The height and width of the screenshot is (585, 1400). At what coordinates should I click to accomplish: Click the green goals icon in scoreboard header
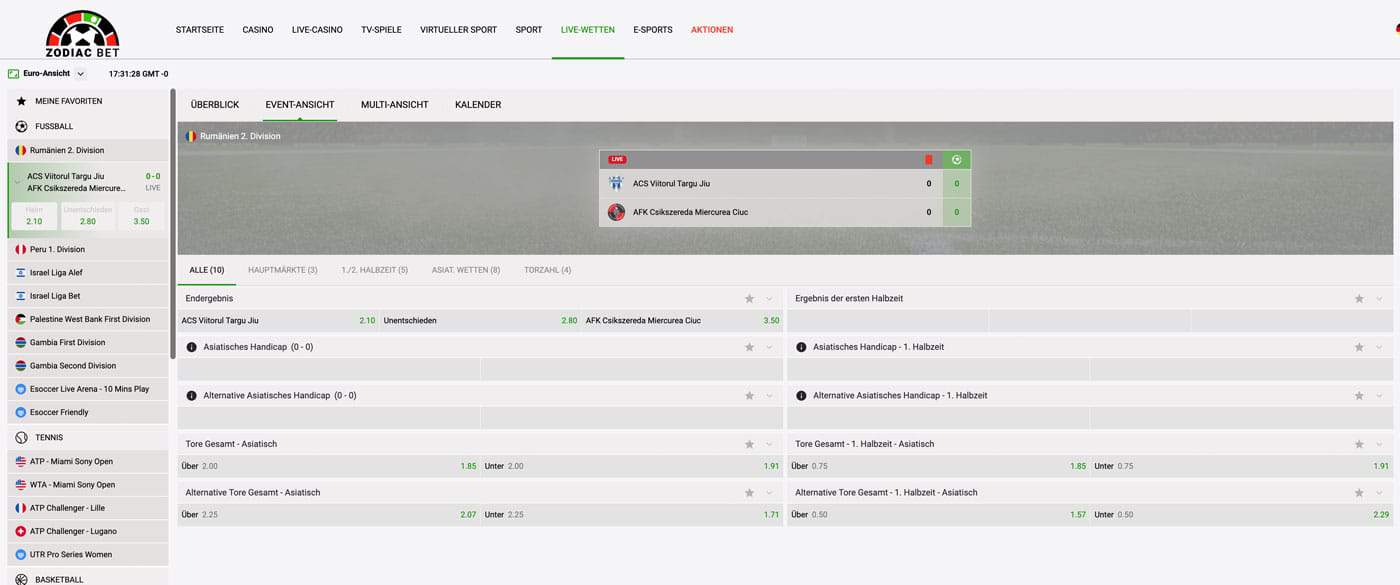pyautogui.click(x=957, y=159)
